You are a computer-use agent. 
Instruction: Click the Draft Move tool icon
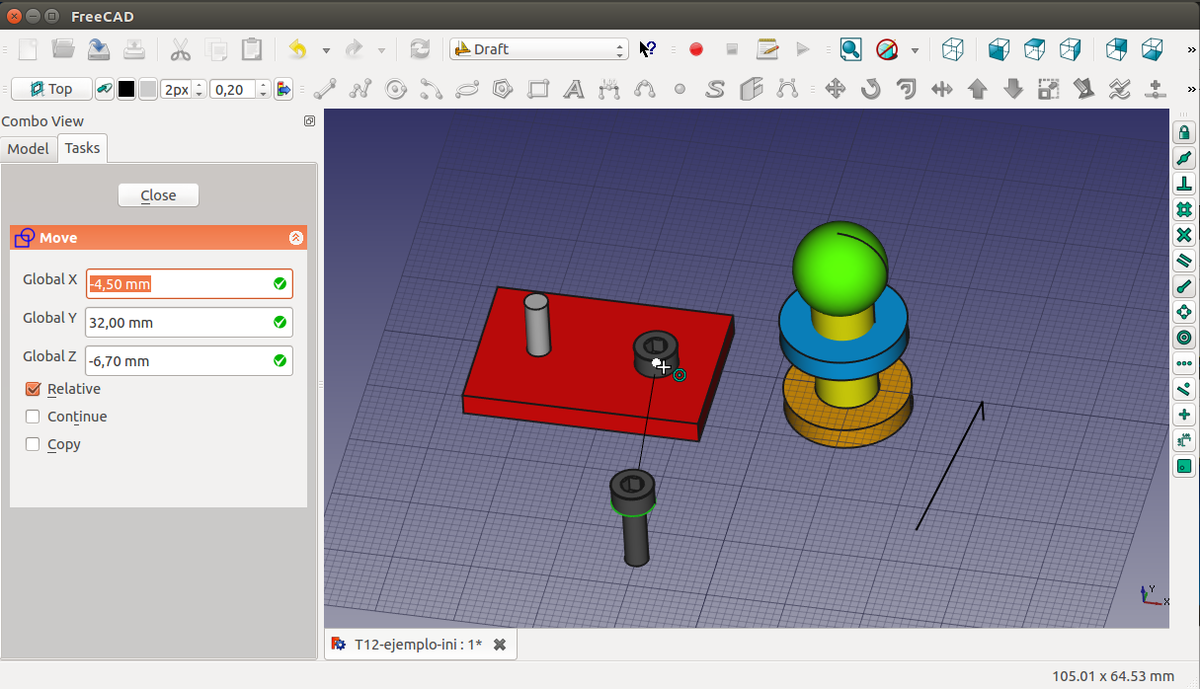[835, 89]
